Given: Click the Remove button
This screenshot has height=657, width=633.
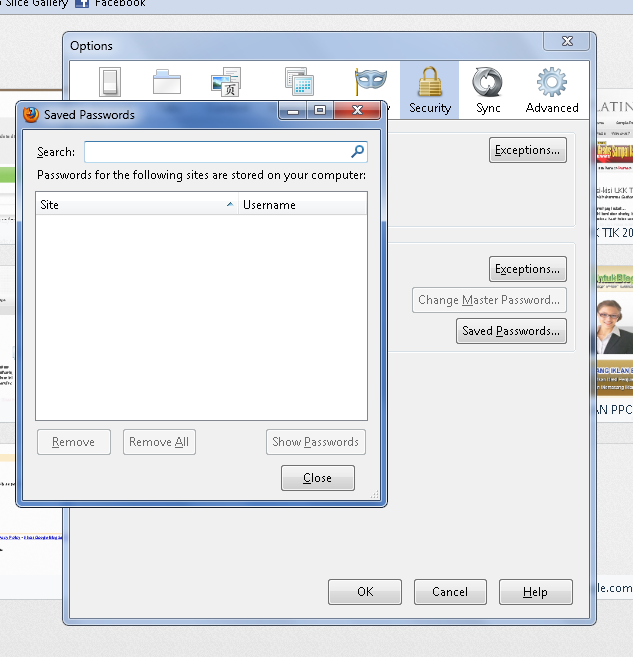Looking at the screenshot, I should pyautogui.click(x=74, y=442).
